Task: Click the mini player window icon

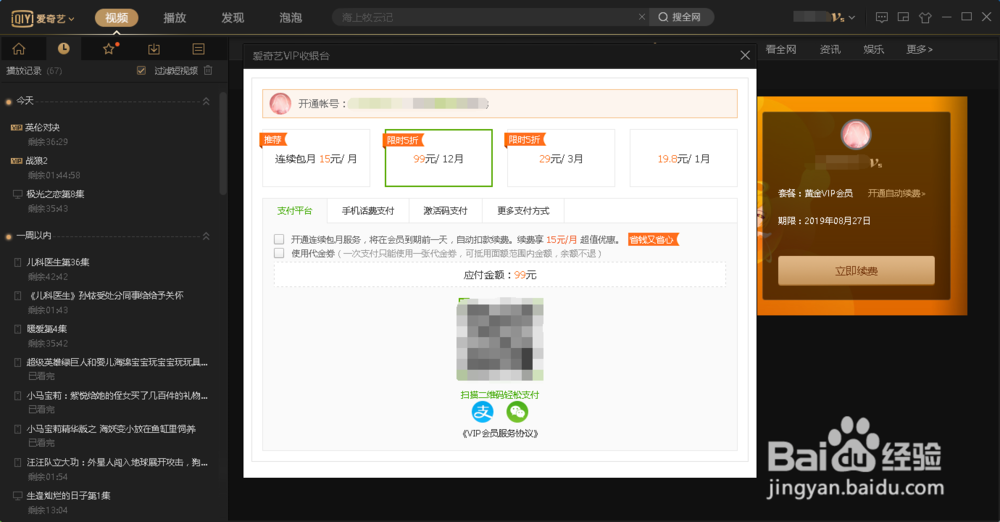Action: pos(903,17)
